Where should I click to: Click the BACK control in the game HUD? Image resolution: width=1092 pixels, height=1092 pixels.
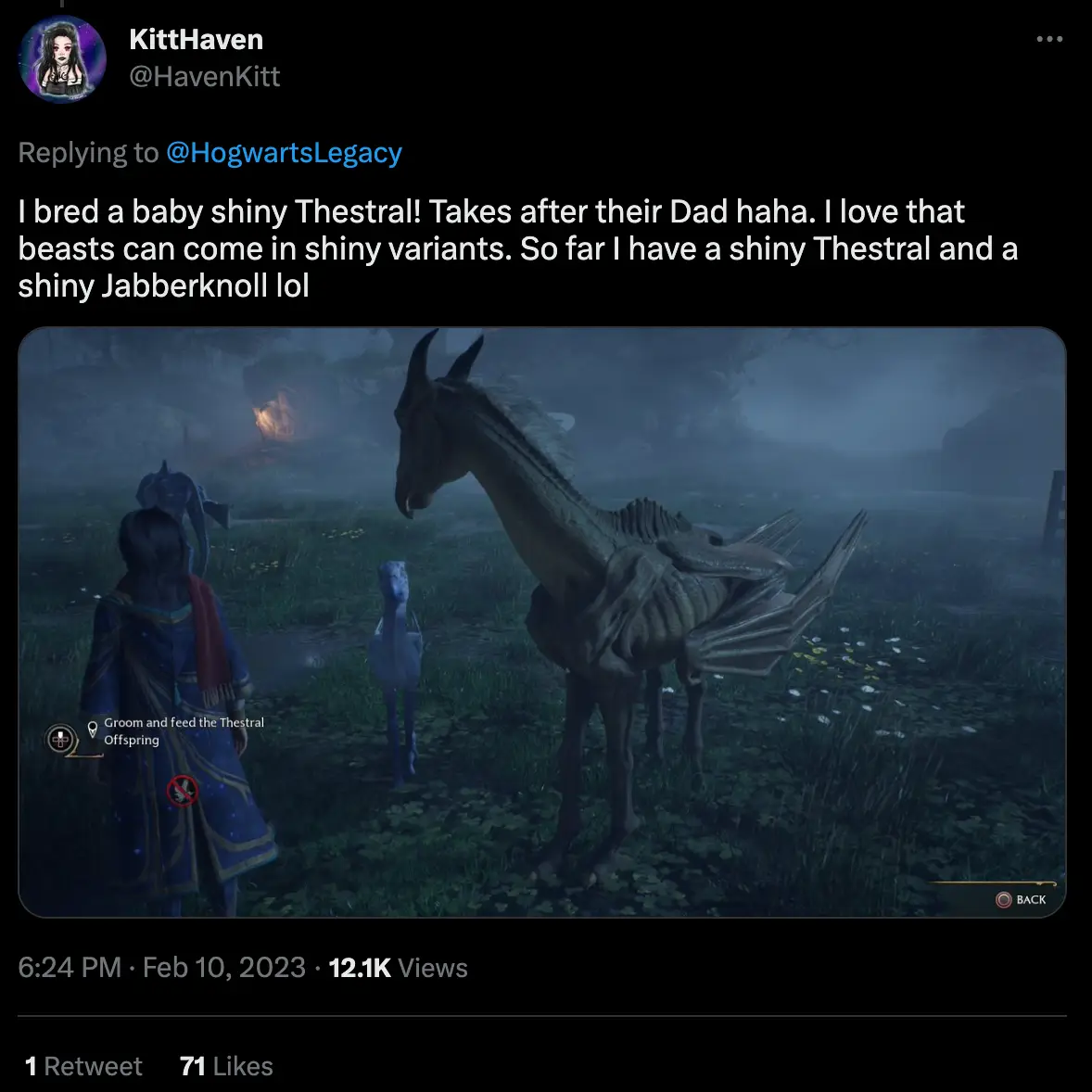(1020, 898)
